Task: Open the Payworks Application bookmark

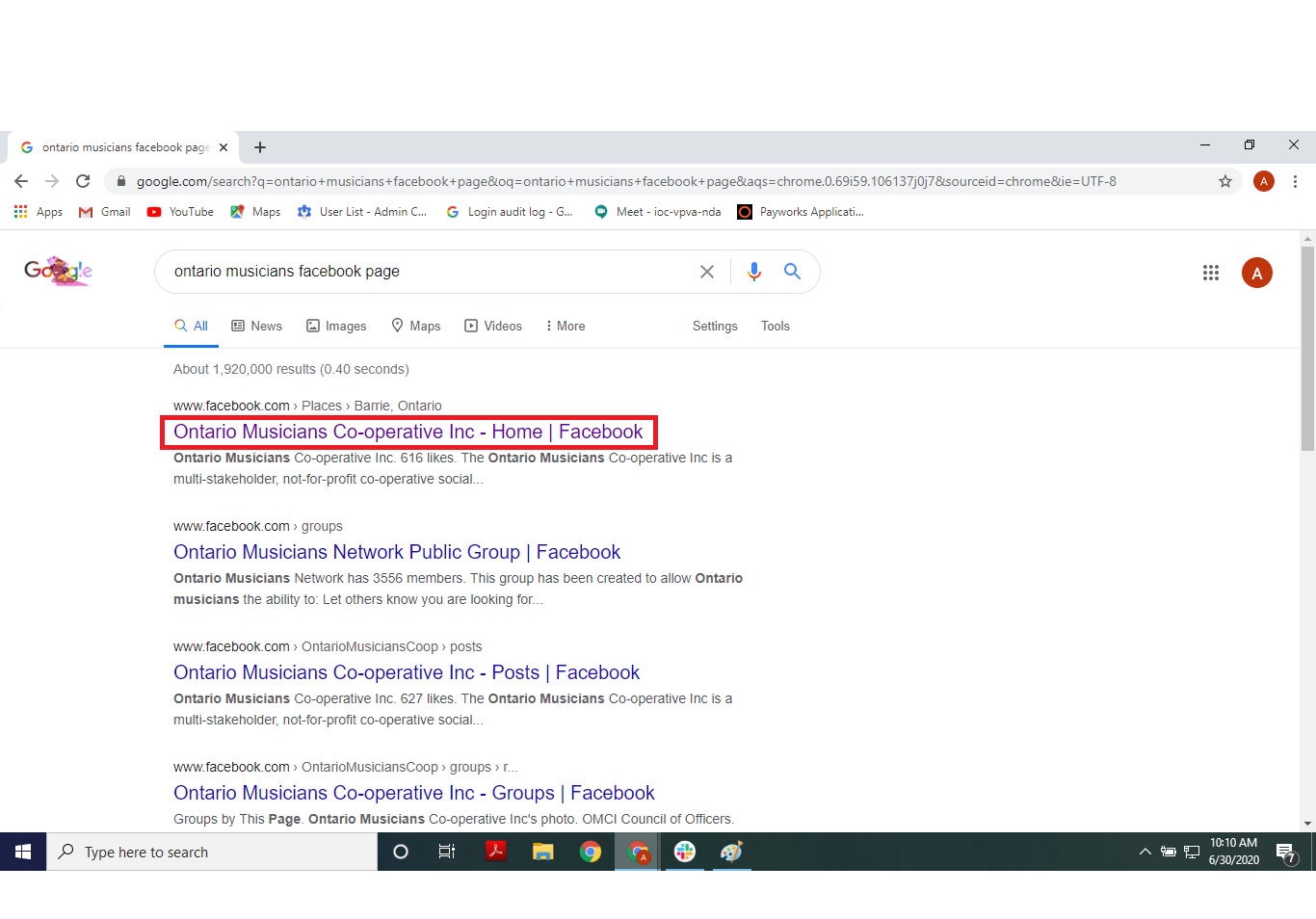Action: pyautogui.click(x=801, y=212)
